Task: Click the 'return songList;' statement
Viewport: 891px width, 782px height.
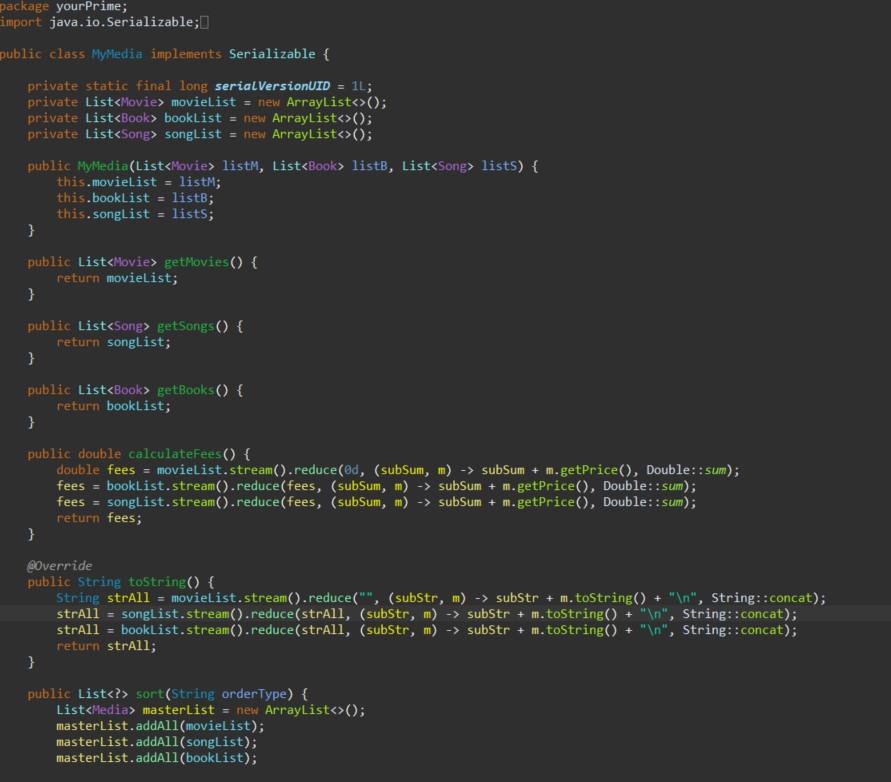Action: 113,342
